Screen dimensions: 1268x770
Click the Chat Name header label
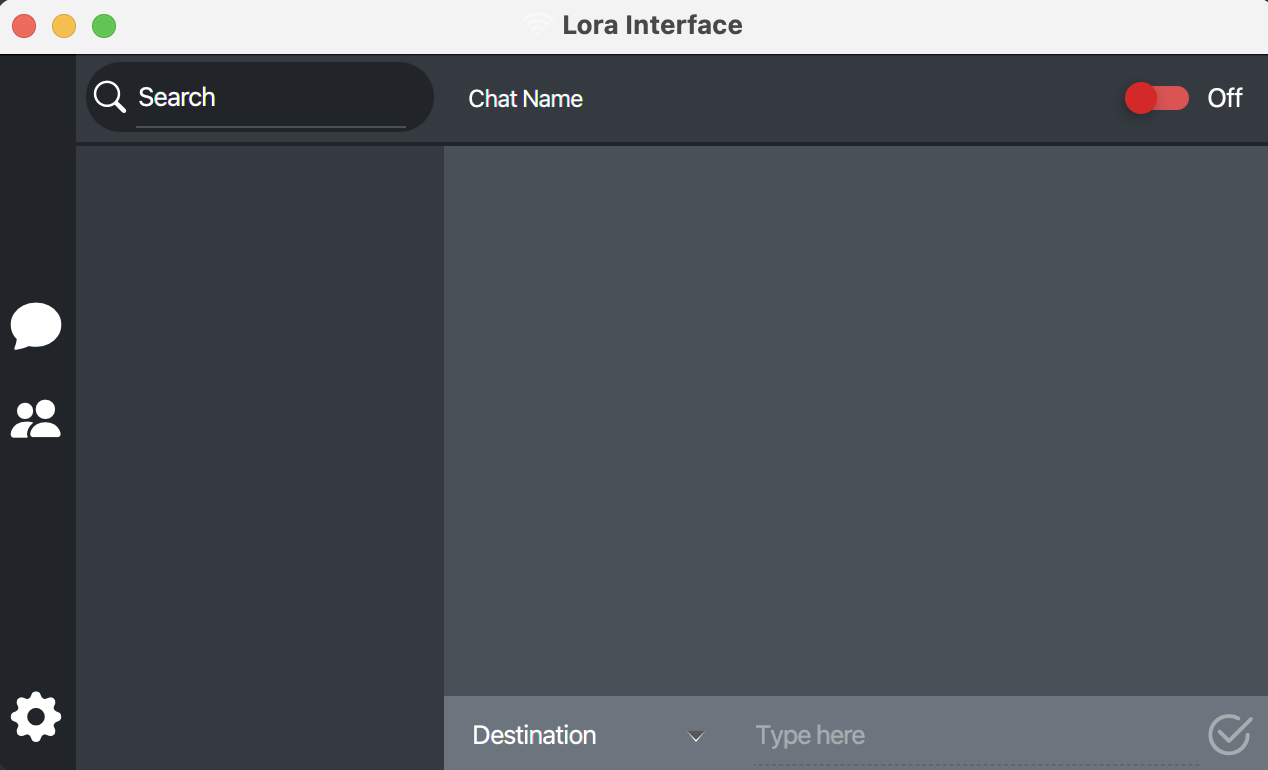point(525,99)
